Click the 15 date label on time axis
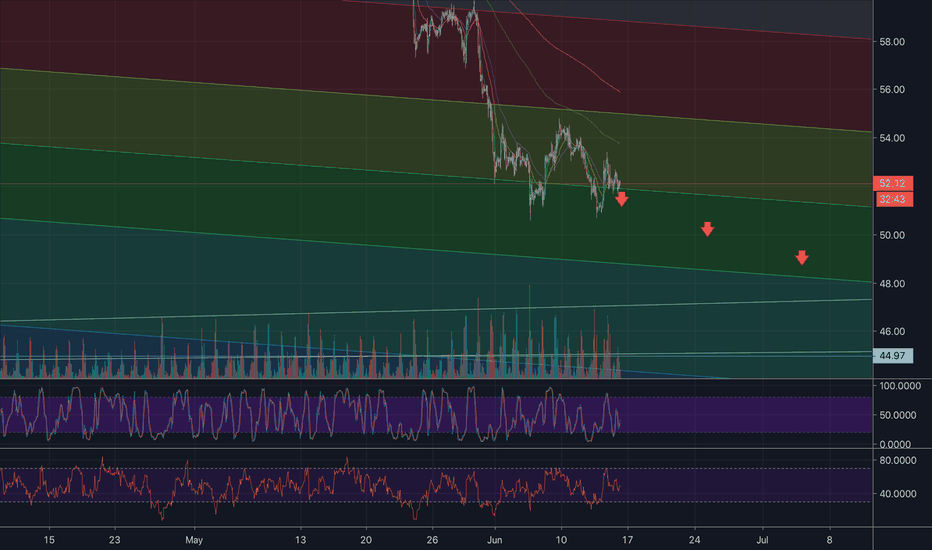This screenshot has width=932, height=550. click(x=49, y=540)
